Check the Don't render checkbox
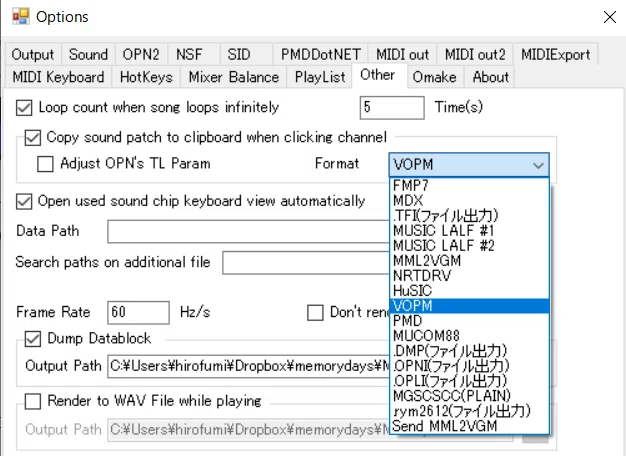Screen dimensions: 626x456 pyautogui.click(x=315, y=313)
